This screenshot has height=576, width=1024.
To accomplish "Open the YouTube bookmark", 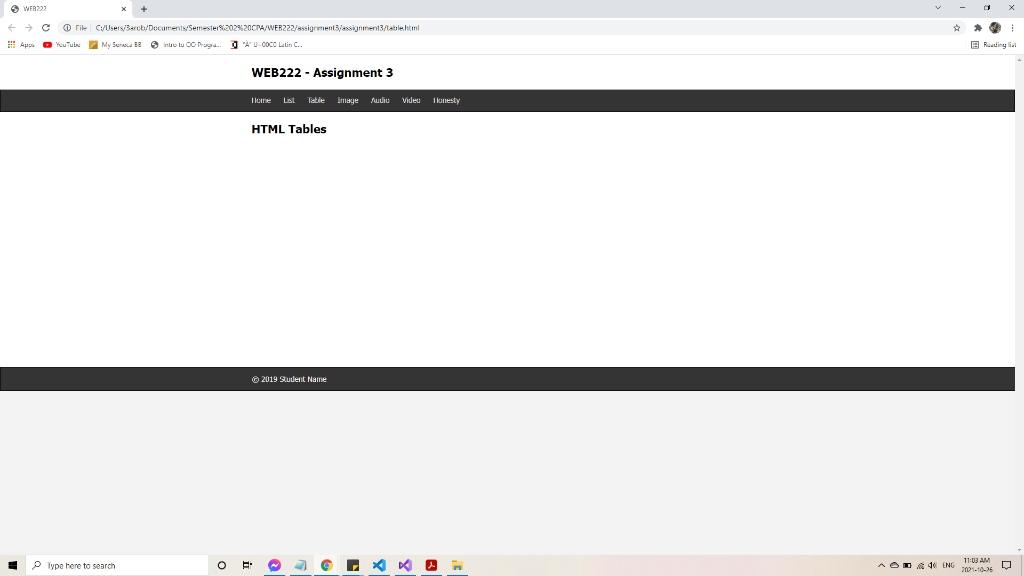I will click(64, 44).
